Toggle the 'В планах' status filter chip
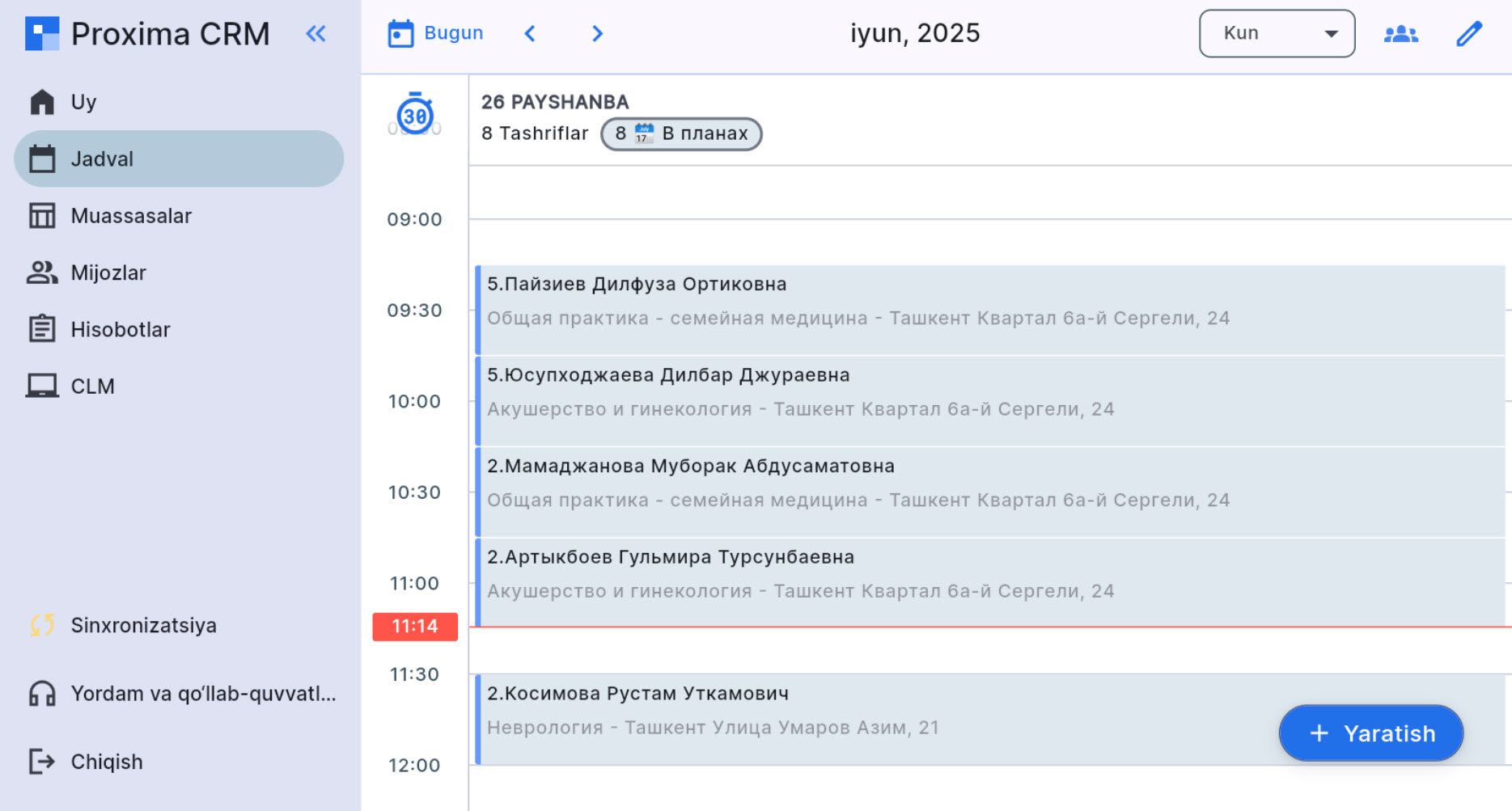Image resolution: width=1512 pixels, height=811 pixels. click(x=681, y=134)
